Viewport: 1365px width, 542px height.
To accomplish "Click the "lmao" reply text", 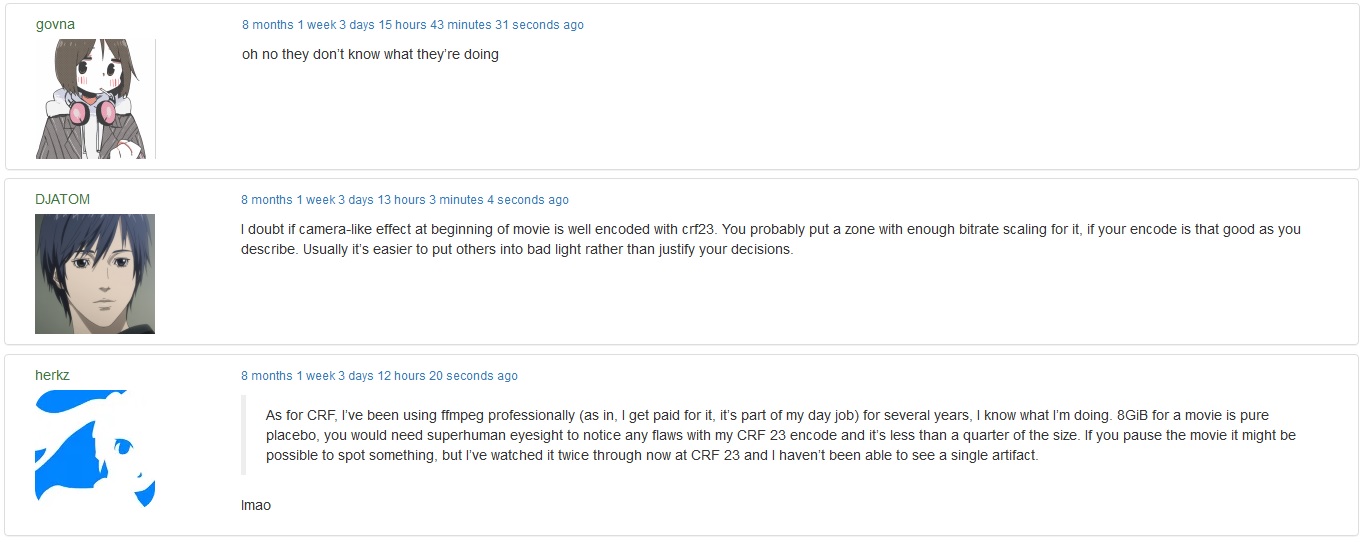I will click(x=256, y=505).
